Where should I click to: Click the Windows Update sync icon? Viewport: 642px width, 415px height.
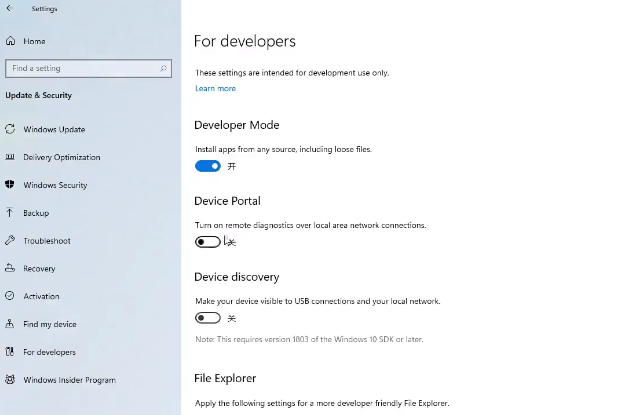pos(10,129)
